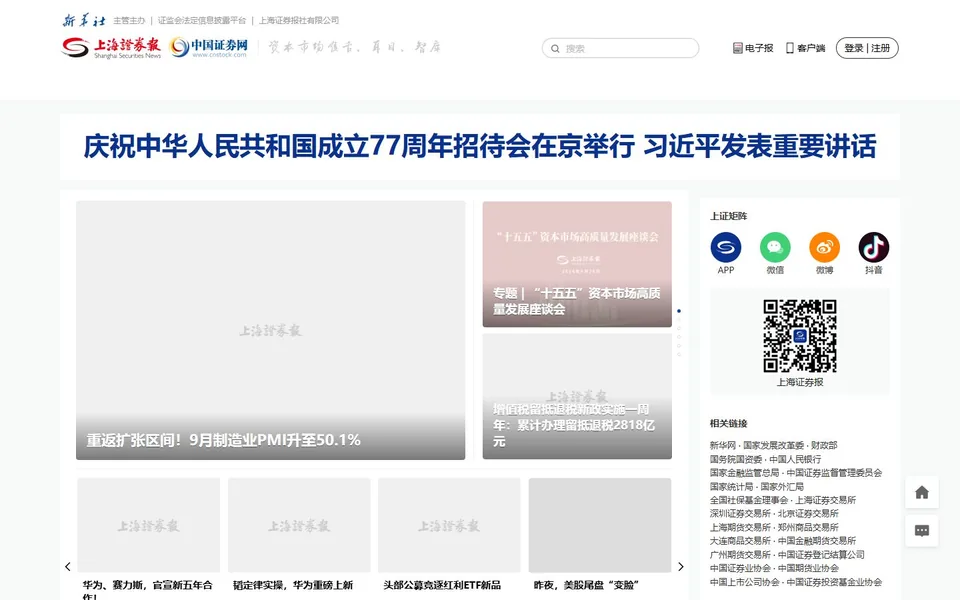
Task: Open the 抖音 TikTok icon
Action: pyautogui.click(x=874, y=247)
